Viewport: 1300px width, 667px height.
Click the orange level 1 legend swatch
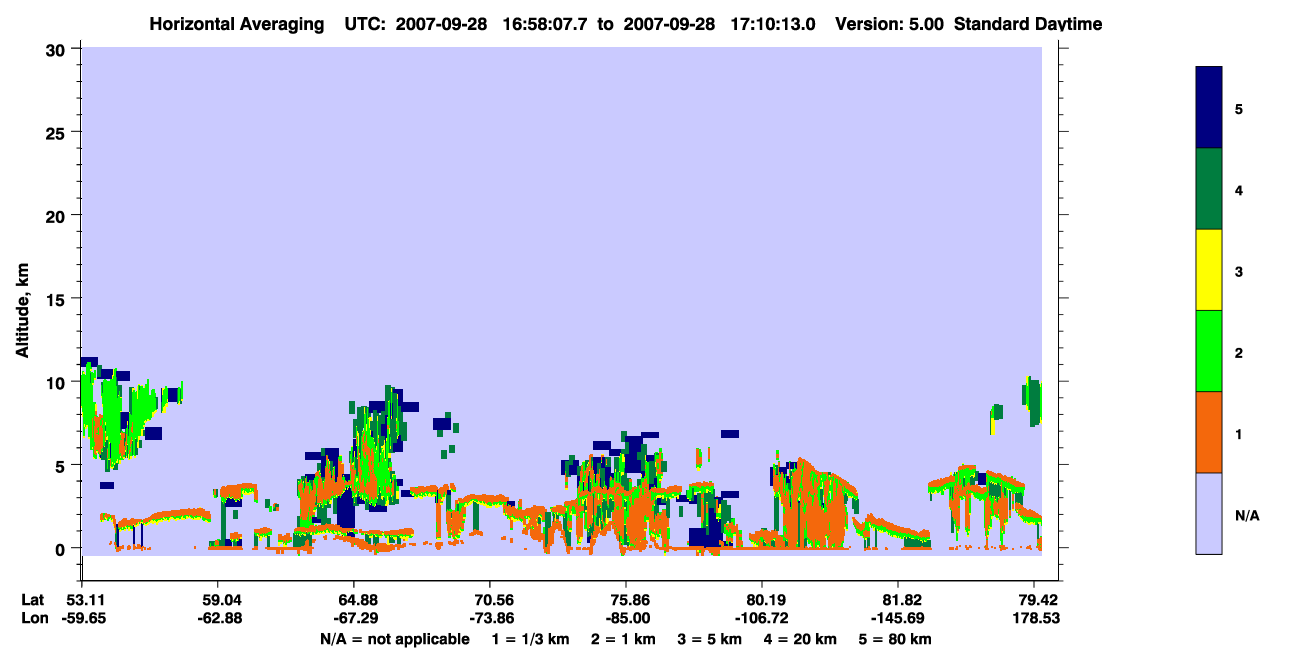click(1209, 432)
